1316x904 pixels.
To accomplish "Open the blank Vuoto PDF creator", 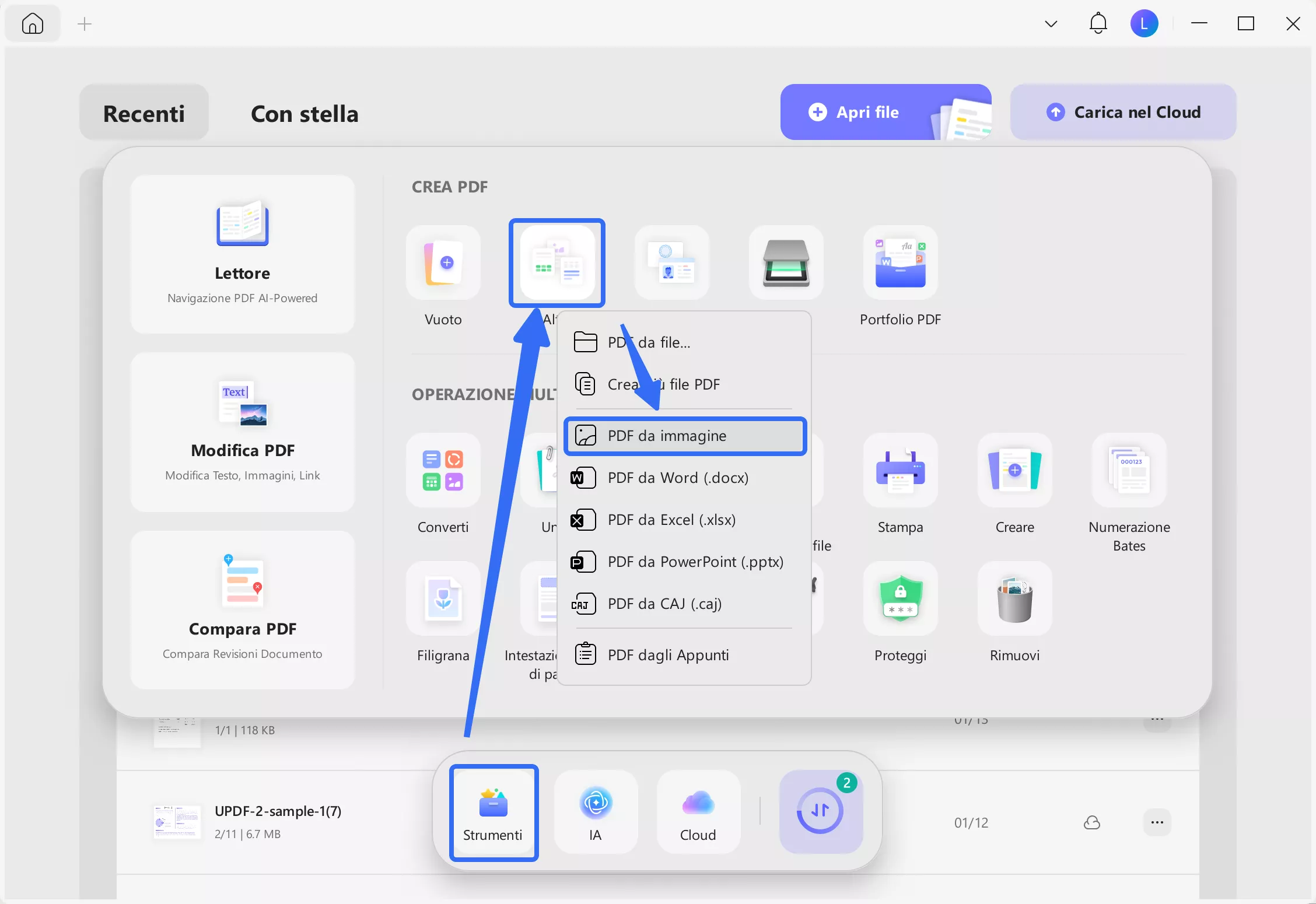I will (x=443, y=263).
